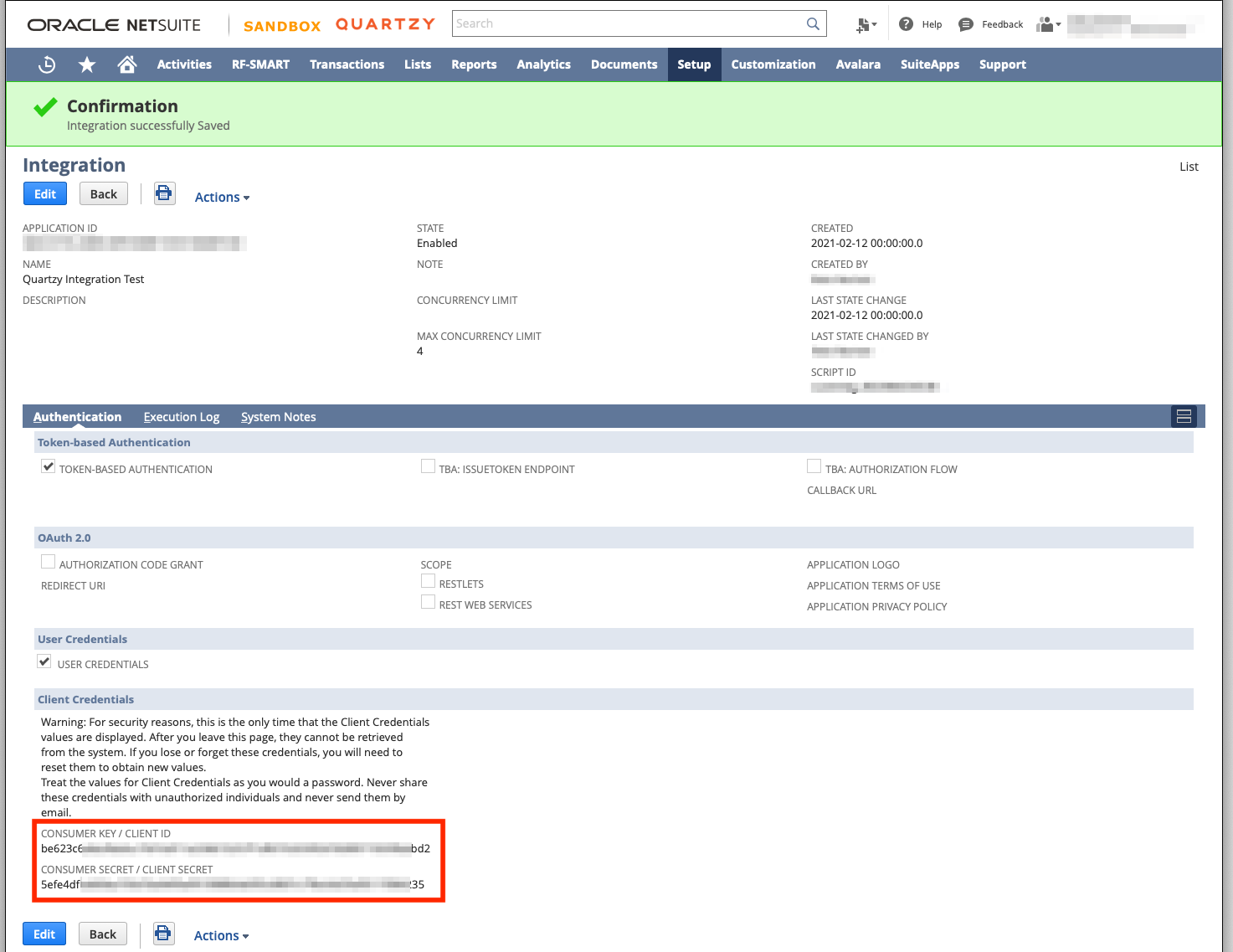Click the Confirmation message heading
The width and height of the screenshot is (1233, 952).
122,106
